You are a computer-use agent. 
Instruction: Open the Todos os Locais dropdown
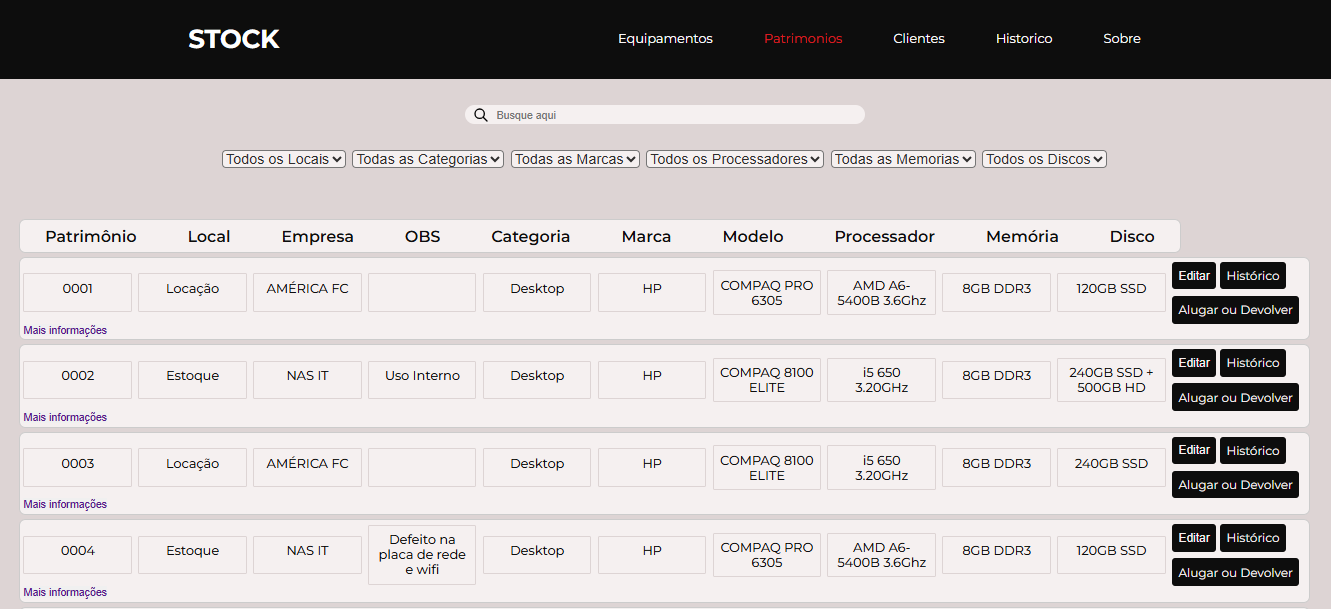coord(283,158)
